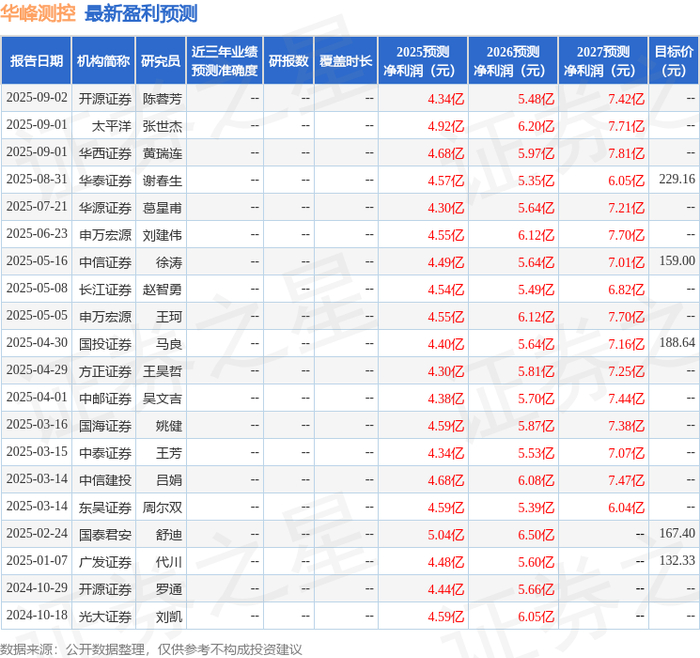Click analyst name 徐涛
Viewport: 700px width, 658px height.
pos(169,262)
